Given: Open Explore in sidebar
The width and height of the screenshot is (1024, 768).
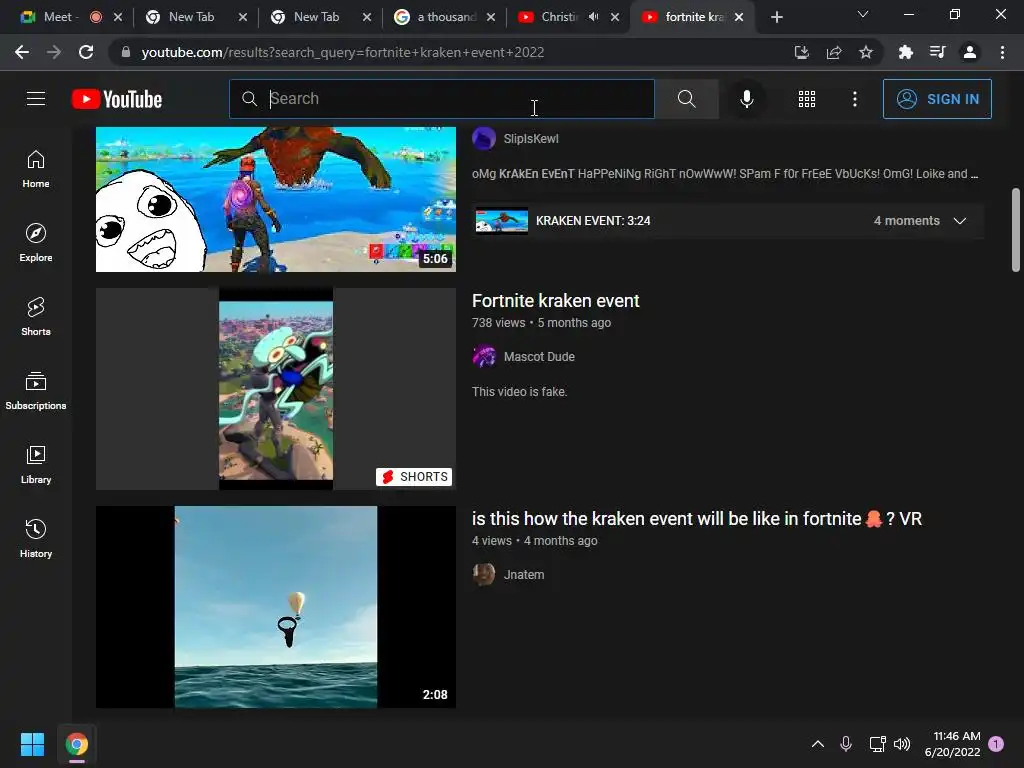Looking at the screenshot, I should pos(36,243).
